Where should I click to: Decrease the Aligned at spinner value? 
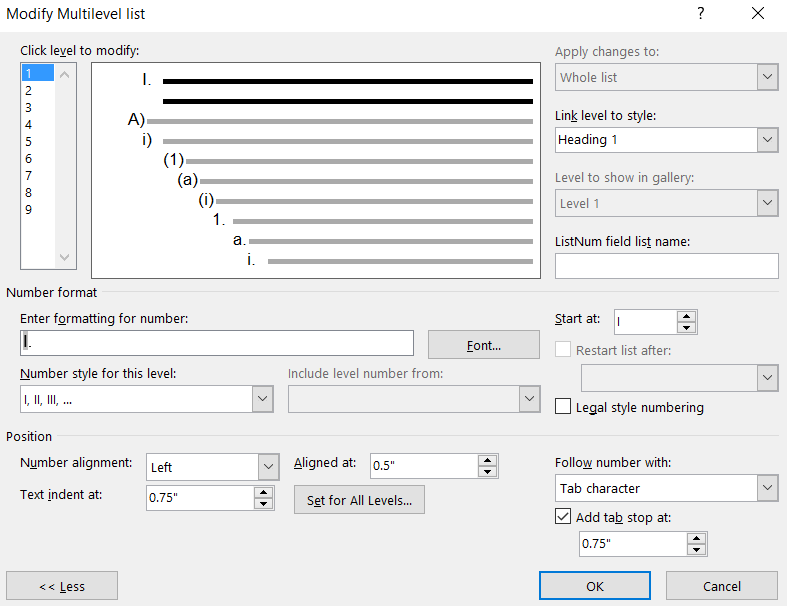pyautogui.click(x=487, y=472)
